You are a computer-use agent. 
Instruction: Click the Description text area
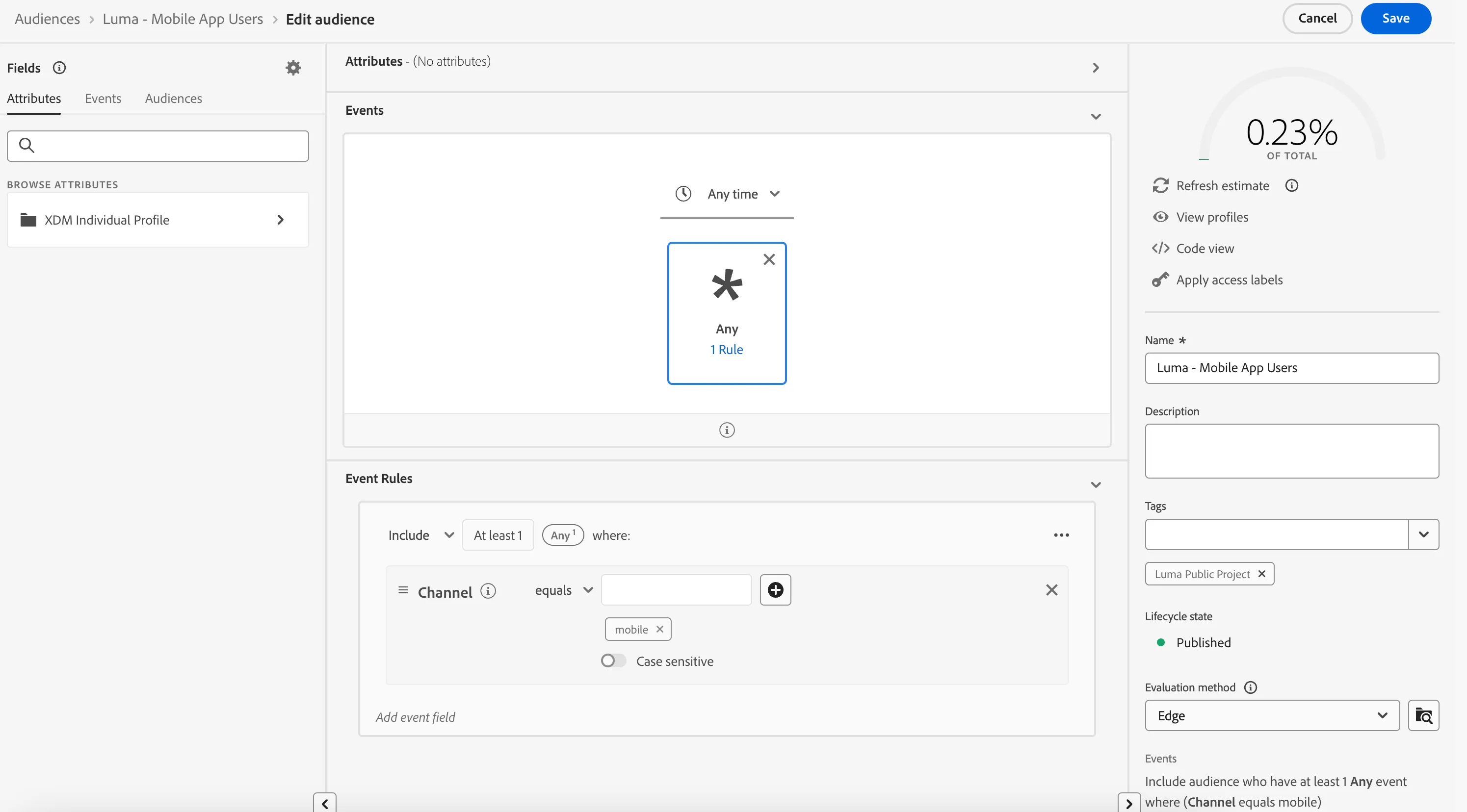pyautogui.click(x=1291, y=451)
